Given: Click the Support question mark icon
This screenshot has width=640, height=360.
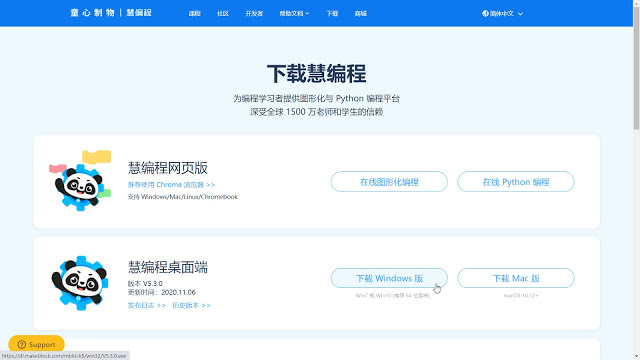Looking at the screenshot, I should point(22,344).
